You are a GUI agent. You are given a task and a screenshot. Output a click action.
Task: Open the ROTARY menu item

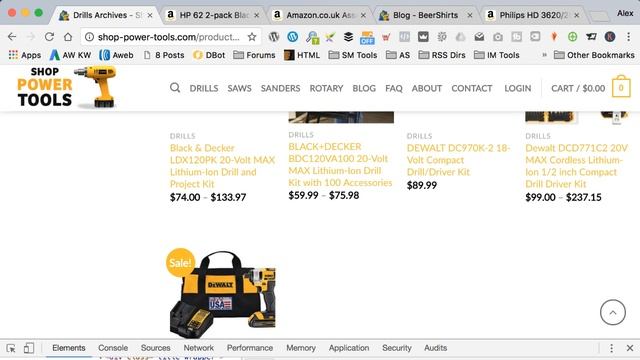coord(326,88)
